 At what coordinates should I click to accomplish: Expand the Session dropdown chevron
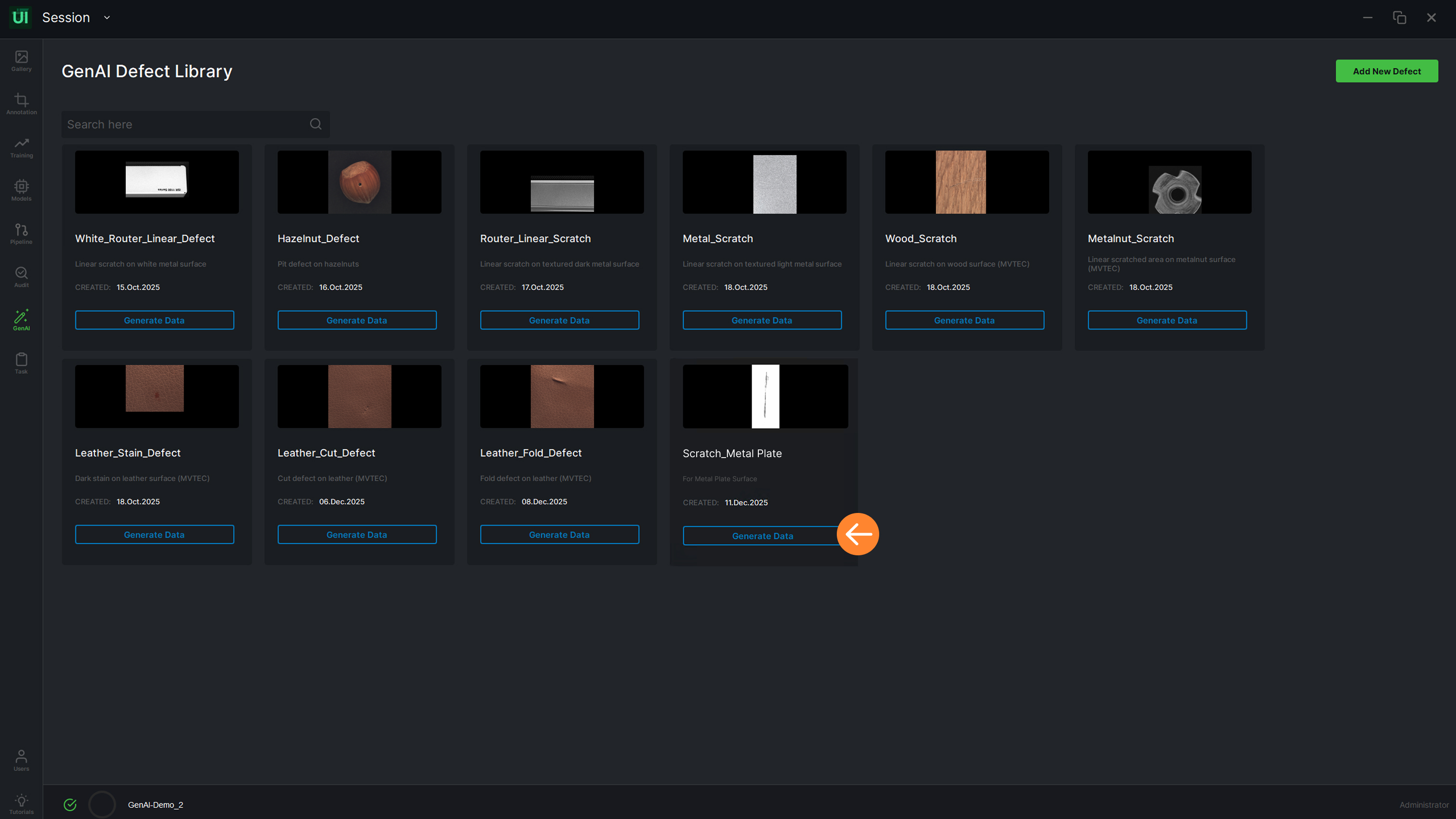point(107,17)
